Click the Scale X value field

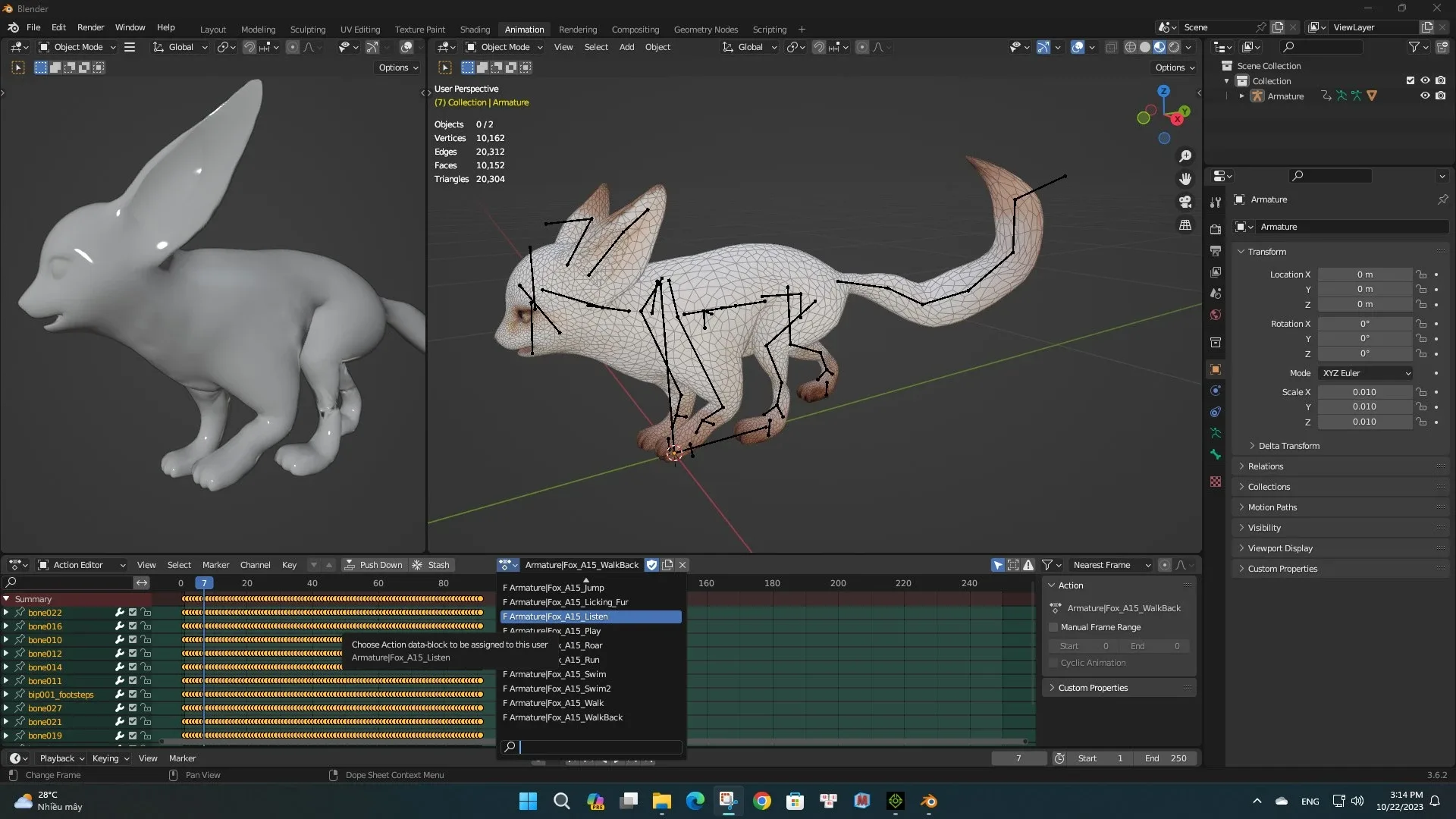click(1363, 392)
